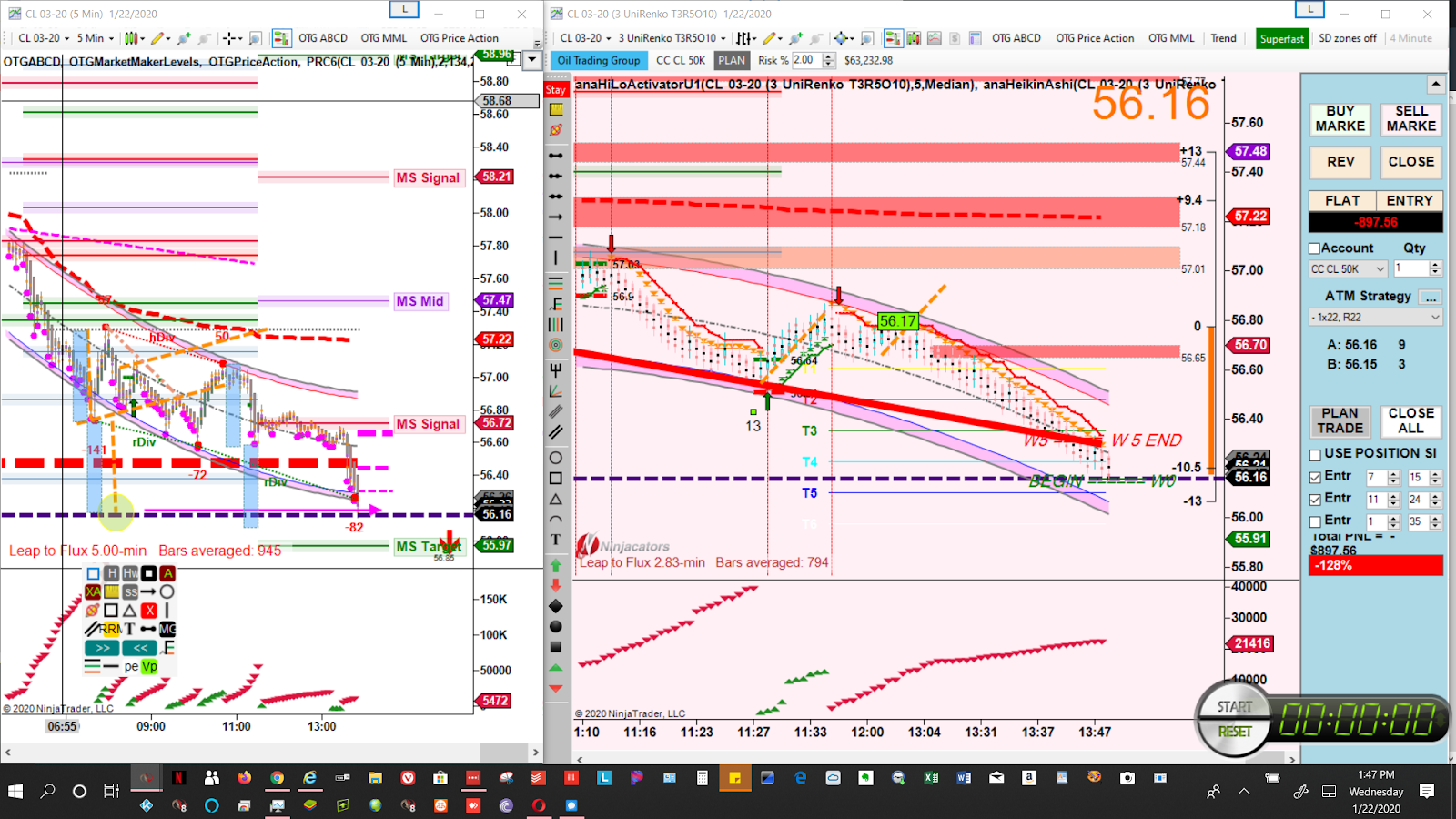Click PLAN TRADE button
The height and width of the screenshot is (819, 1456).
click(1340, 420)
